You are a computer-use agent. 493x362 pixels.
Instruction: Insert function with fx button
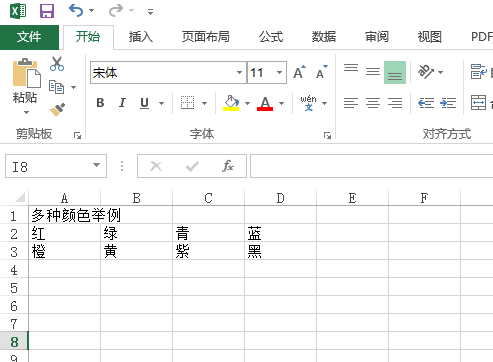[x=228, y=166]
